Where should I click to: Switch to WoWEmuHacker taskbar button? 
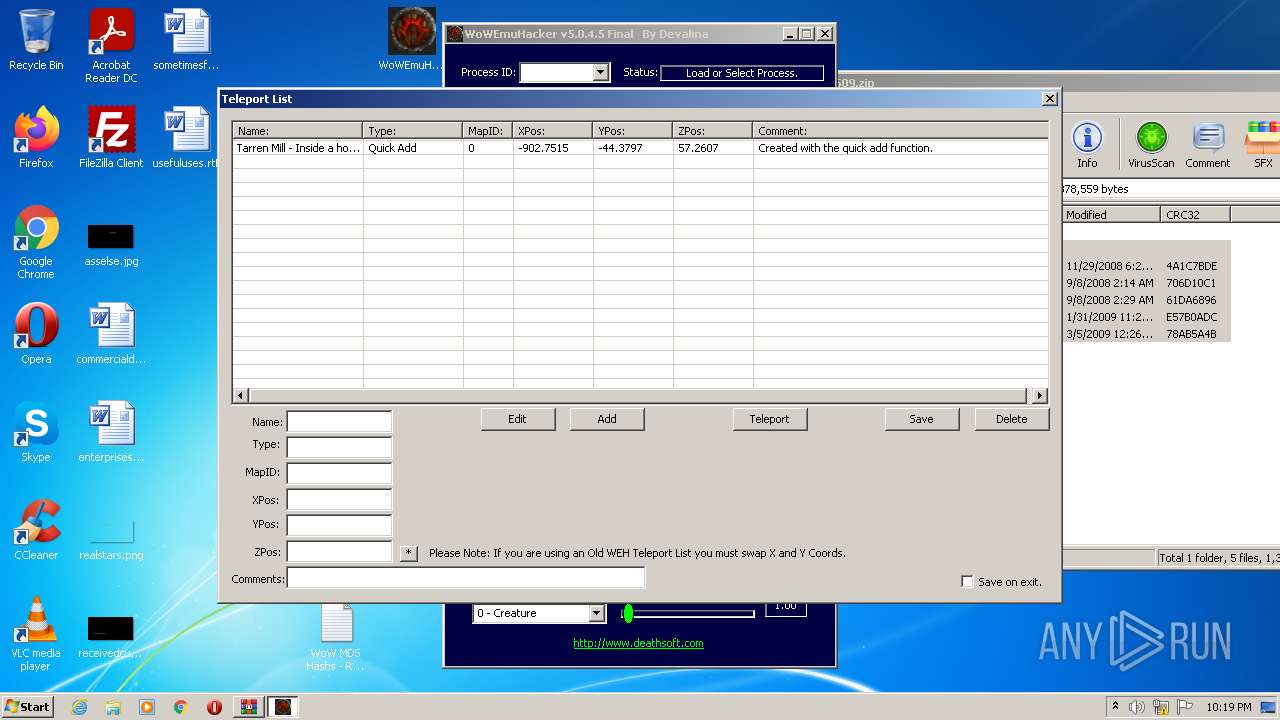(x=283, y=707)
